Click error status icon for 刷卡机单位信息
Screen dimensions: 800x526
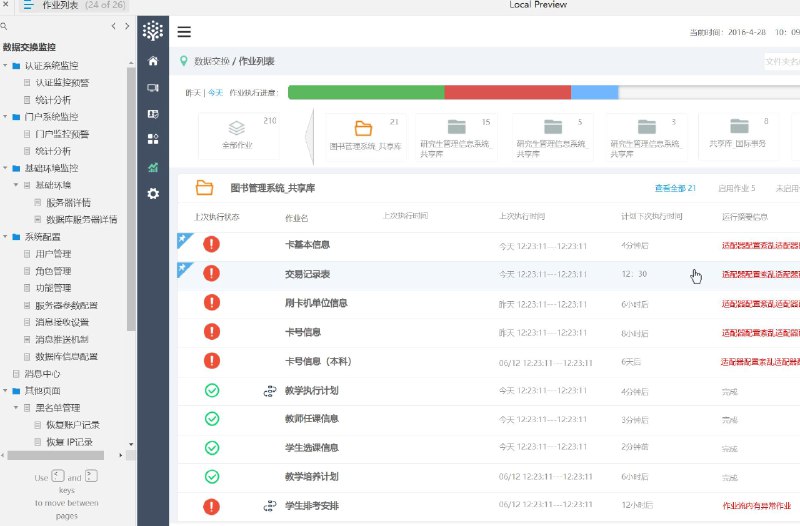(x=211, y=302)
